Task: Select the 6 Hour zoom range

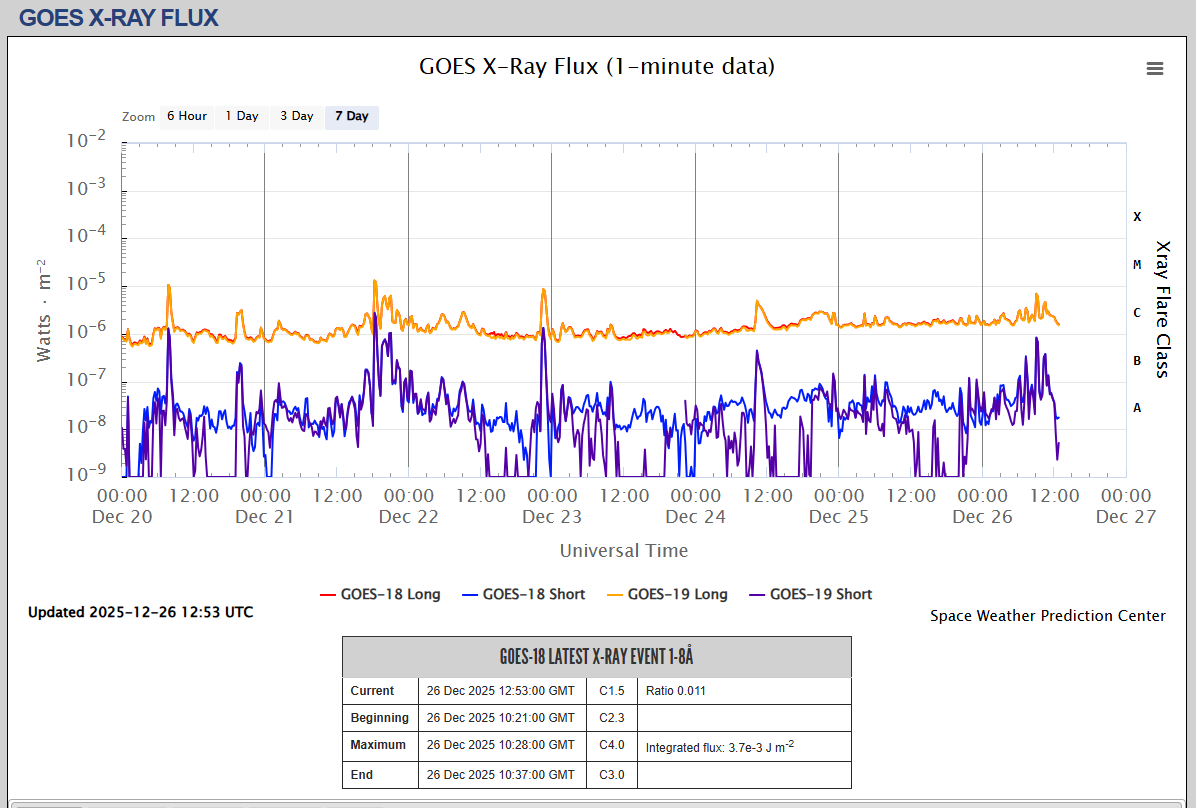Action: [x=186, y=116]
